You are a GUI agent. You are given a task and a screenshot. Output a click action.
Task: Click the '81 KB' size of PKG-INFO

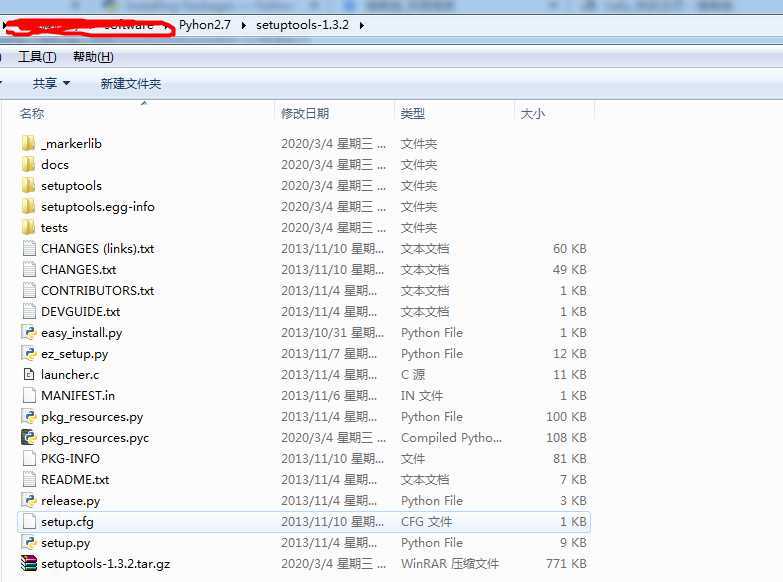570,459
